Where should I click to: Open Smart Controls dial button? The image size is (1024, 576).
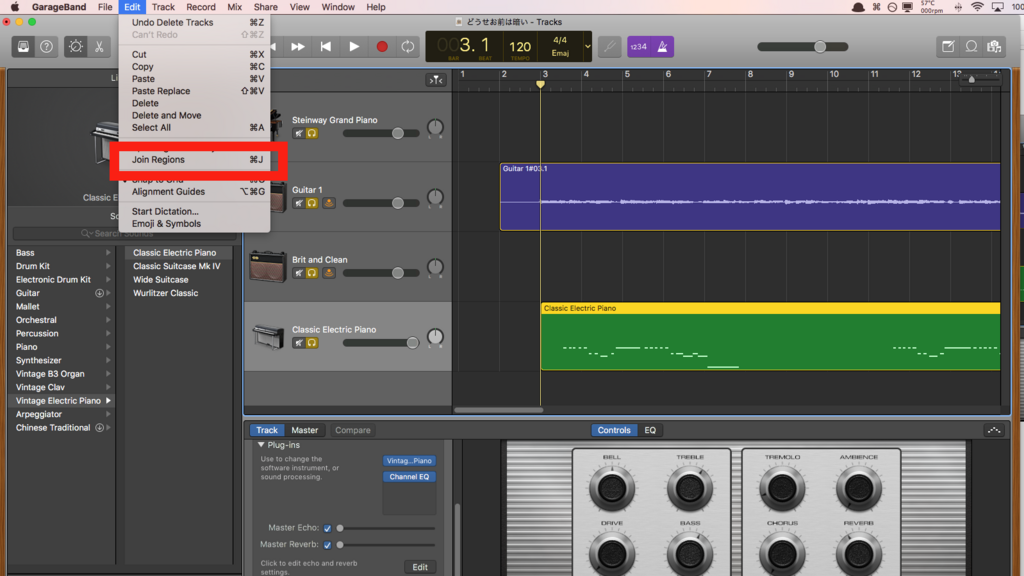pyautogui.click(x=76, y=46)
